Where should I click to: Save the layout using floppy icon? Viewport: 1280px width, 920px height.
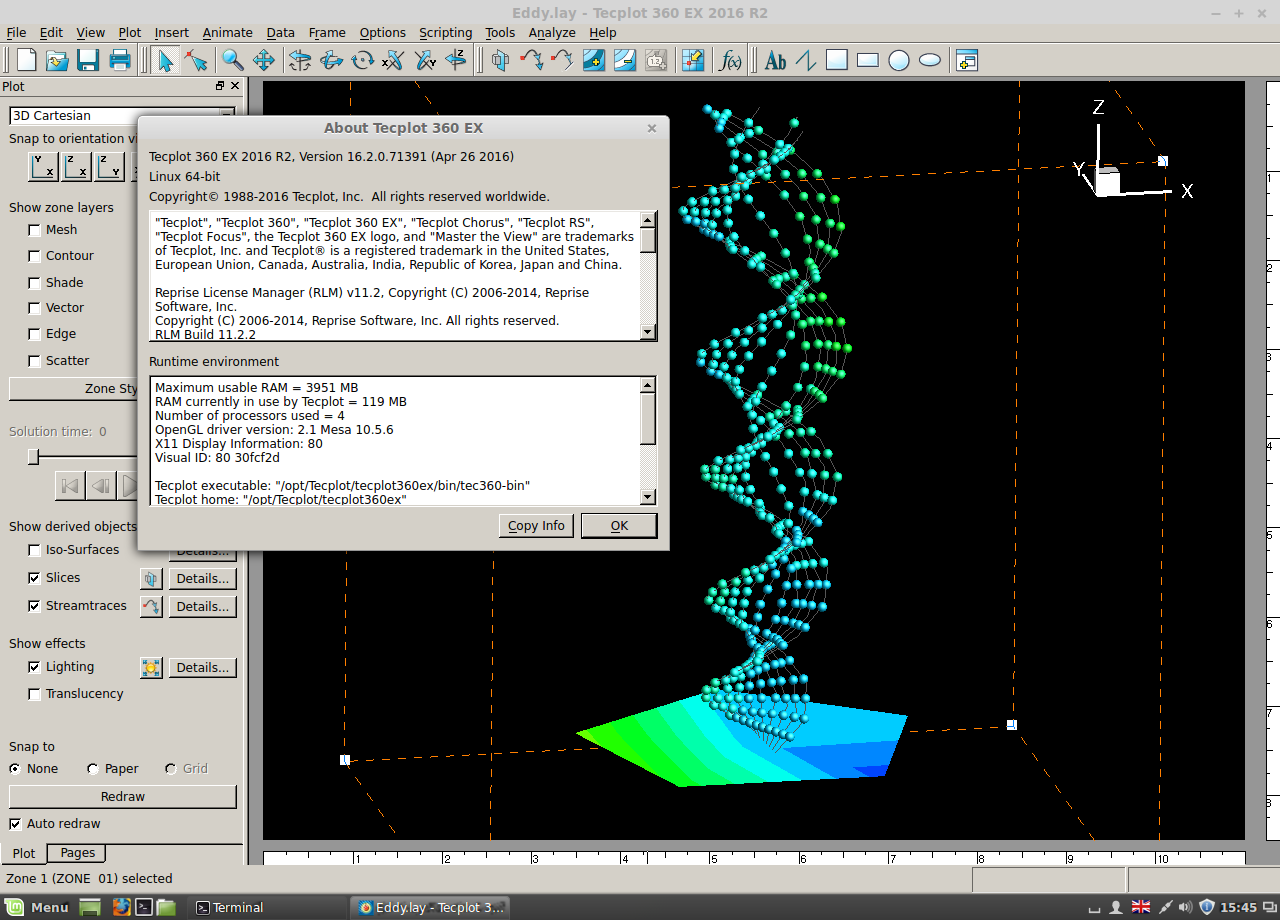tap(88, 60)
